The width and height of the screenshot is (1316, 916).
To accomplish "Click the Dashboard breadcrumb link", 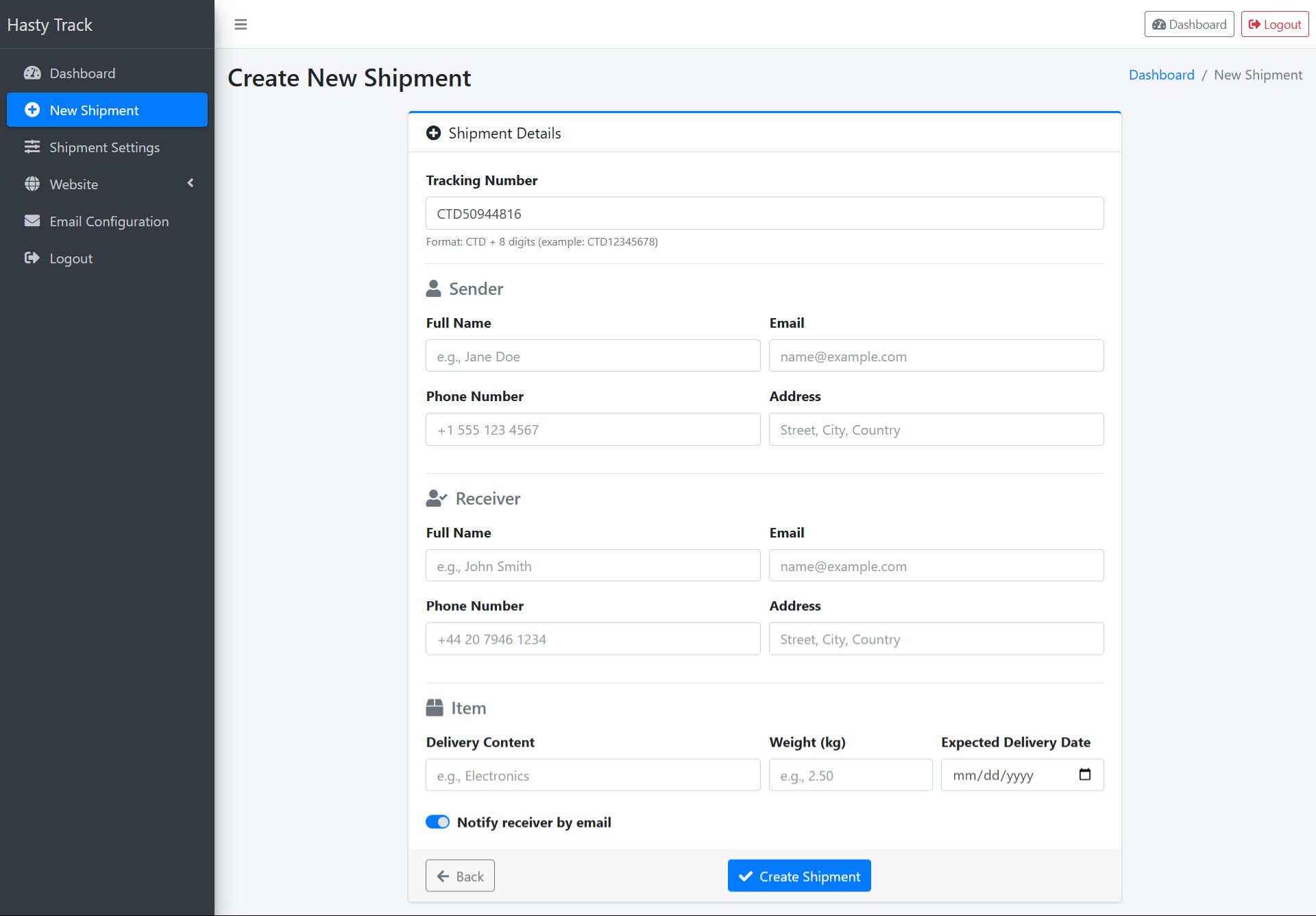I will click(1161, 75).
